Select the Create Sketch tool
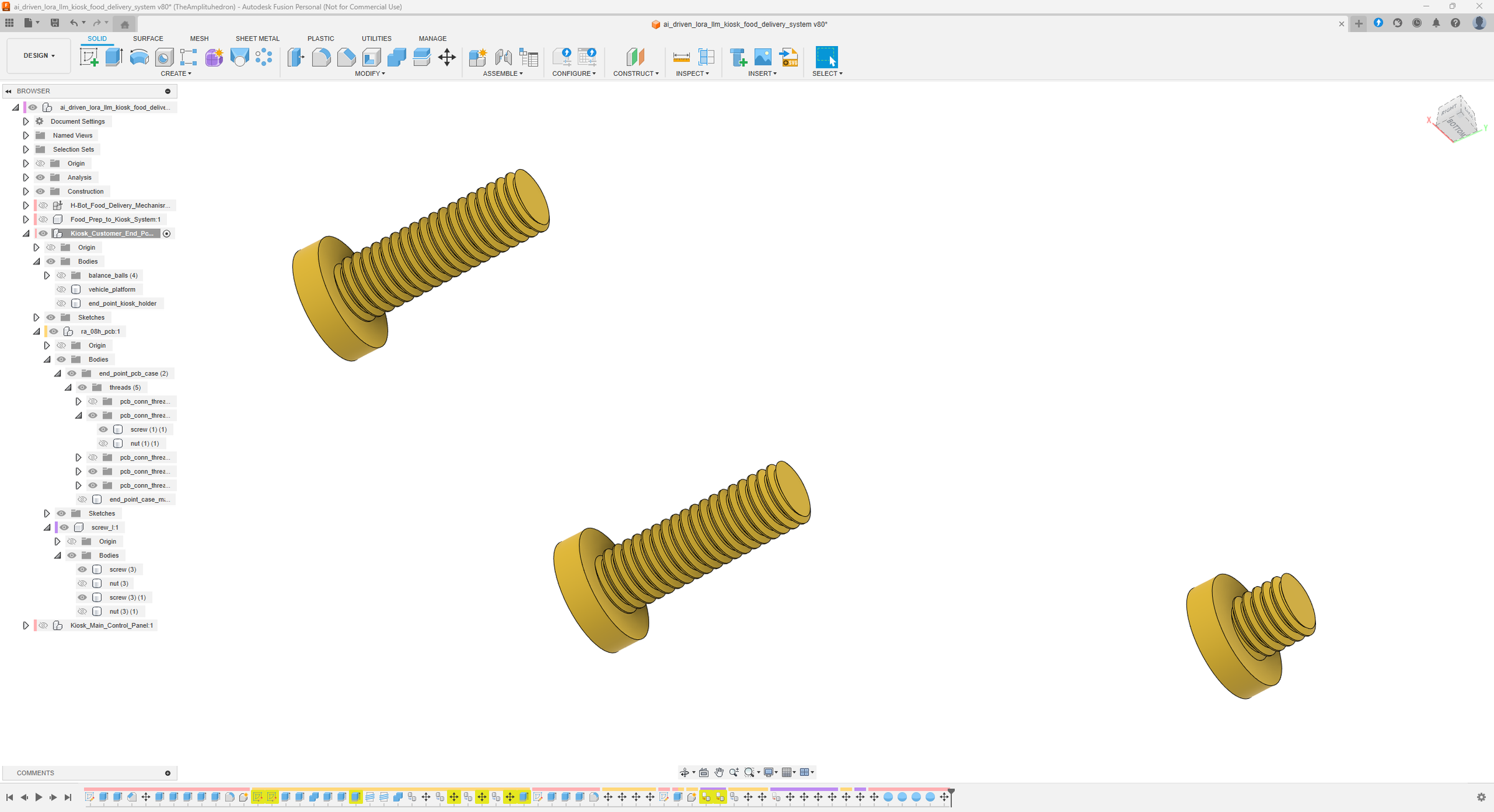This screenshot has height=812, width=1494. [89, 57]
